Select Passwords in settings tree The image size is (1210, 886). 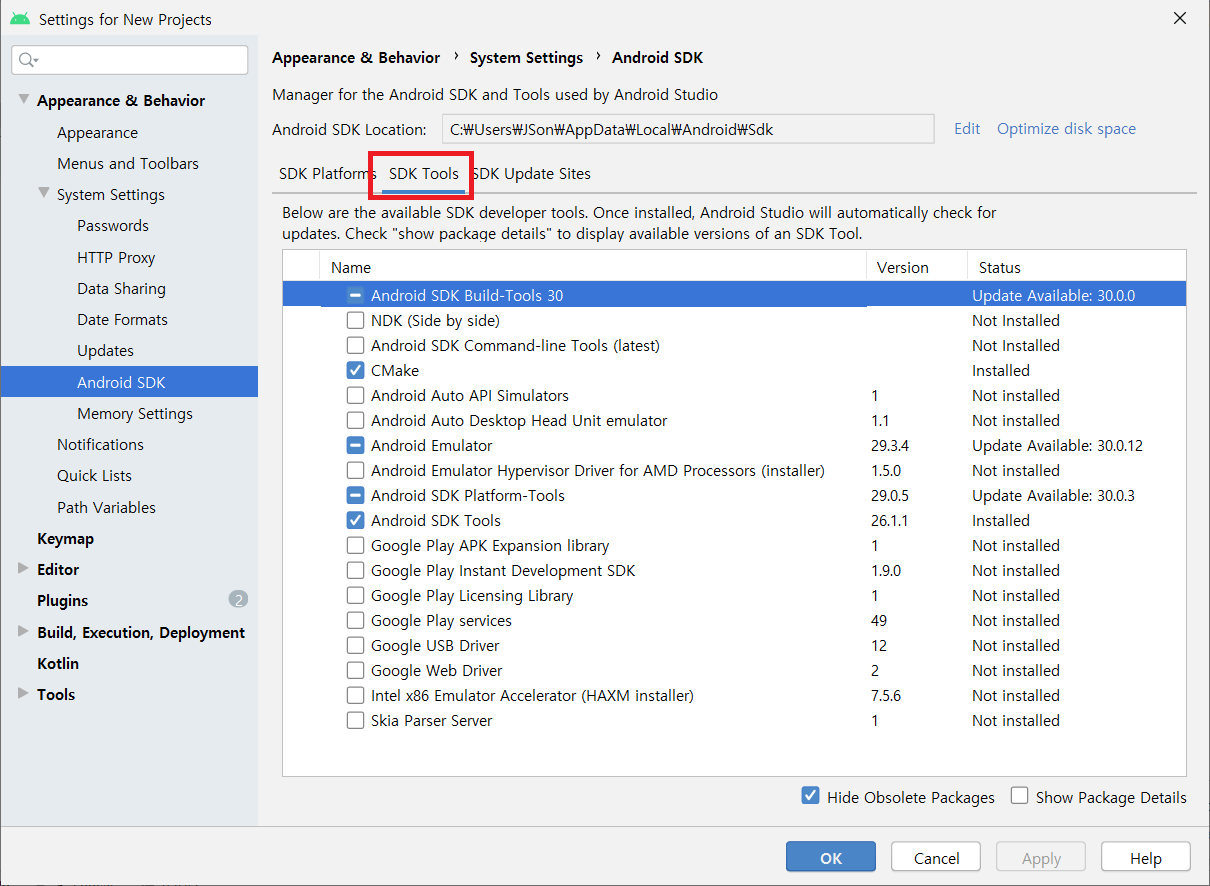(x=113, y=226)
